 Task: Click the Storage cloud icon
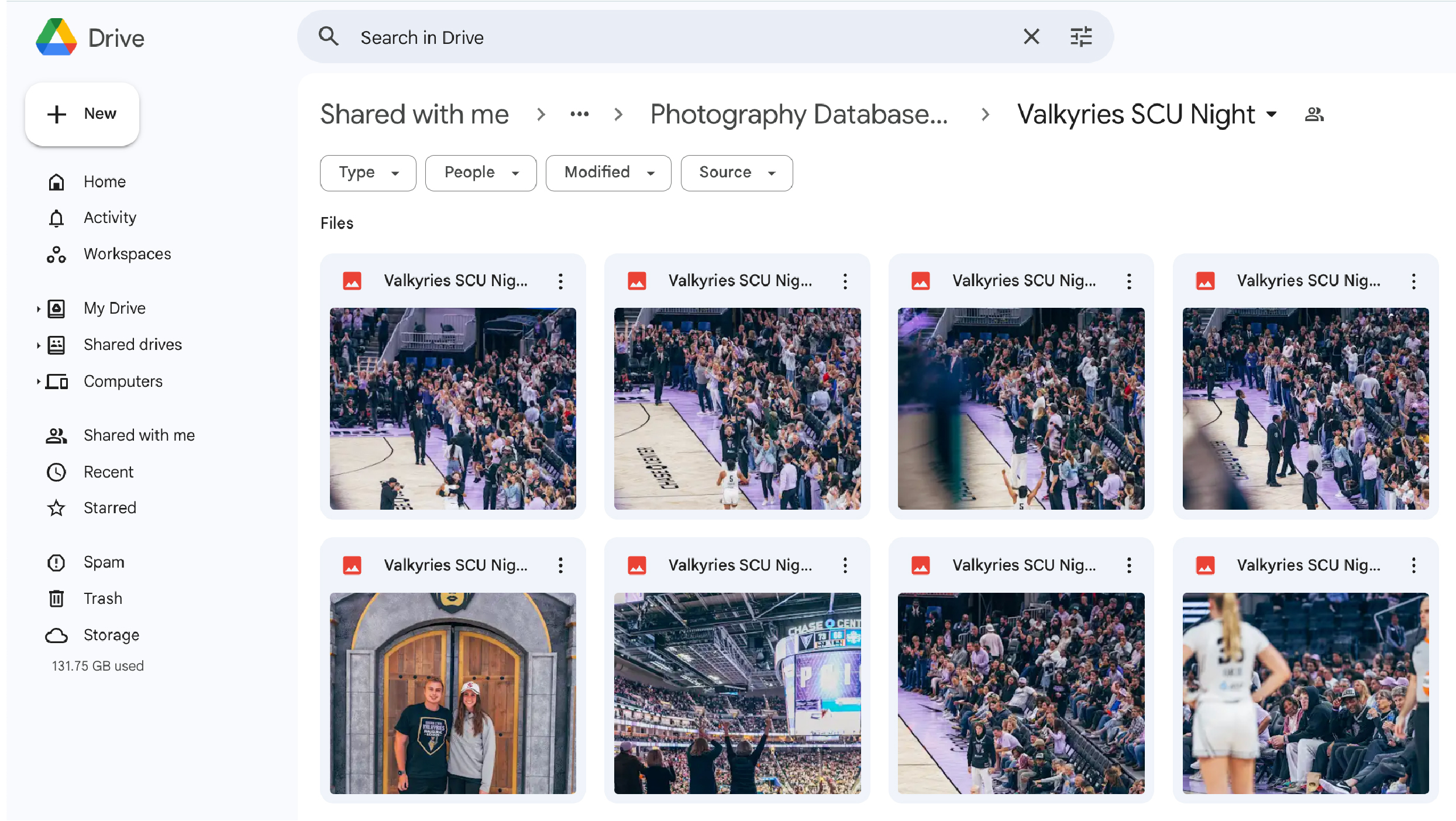(56, 635)
